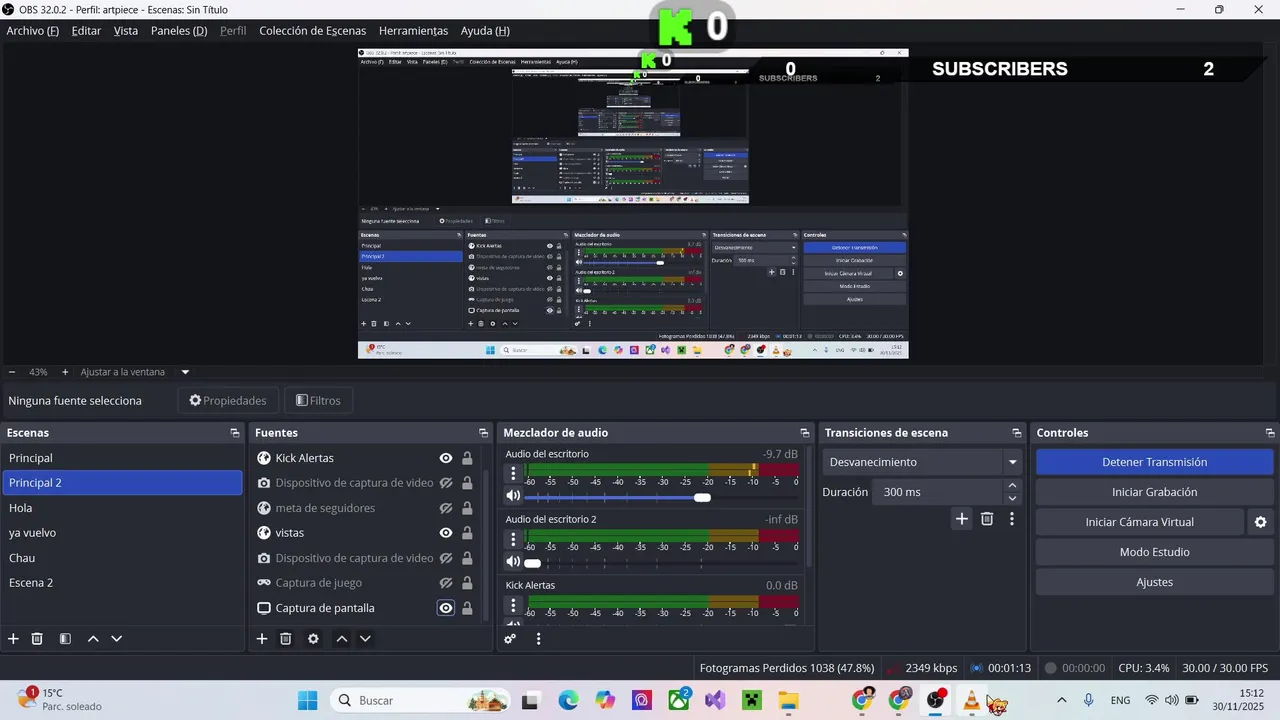Start Iniciar Cámara Virtual
Image resolution: width=1280 pixels, height=720 pixels.
pos(1140,522)
